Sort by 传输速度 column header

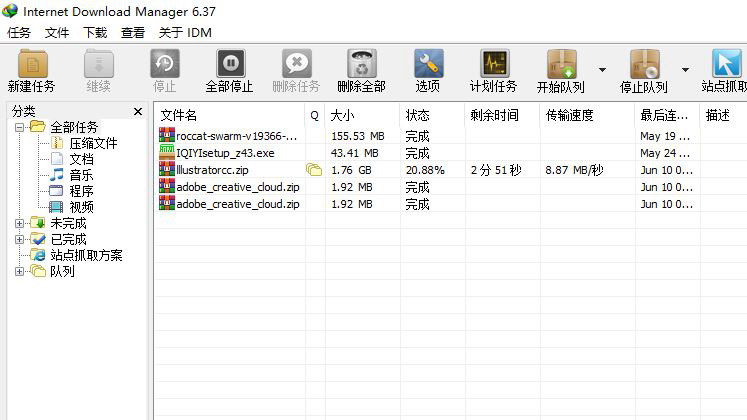click(587, 115)
